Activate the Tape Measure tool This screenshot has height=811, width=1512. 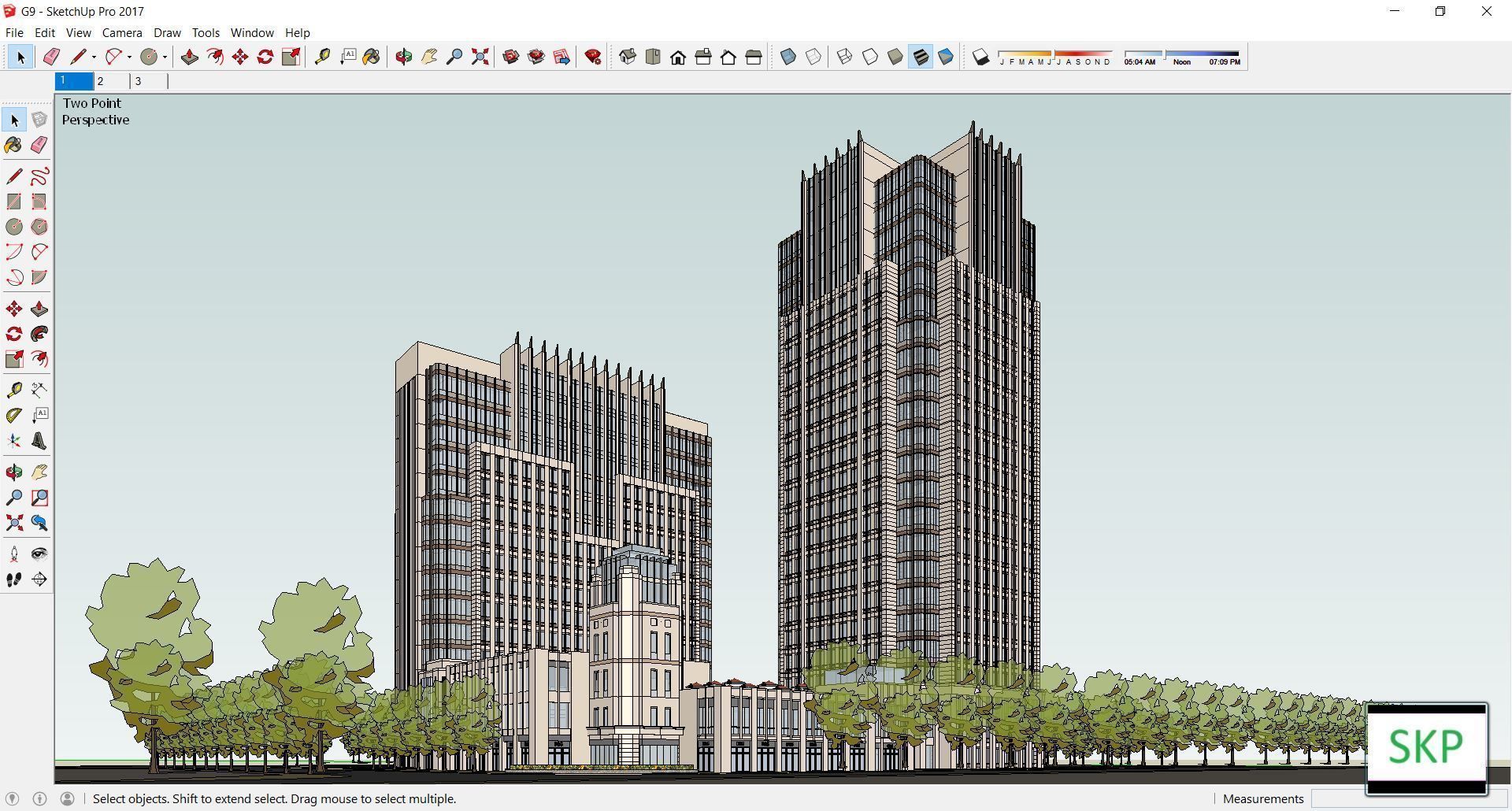coord(14,391)
